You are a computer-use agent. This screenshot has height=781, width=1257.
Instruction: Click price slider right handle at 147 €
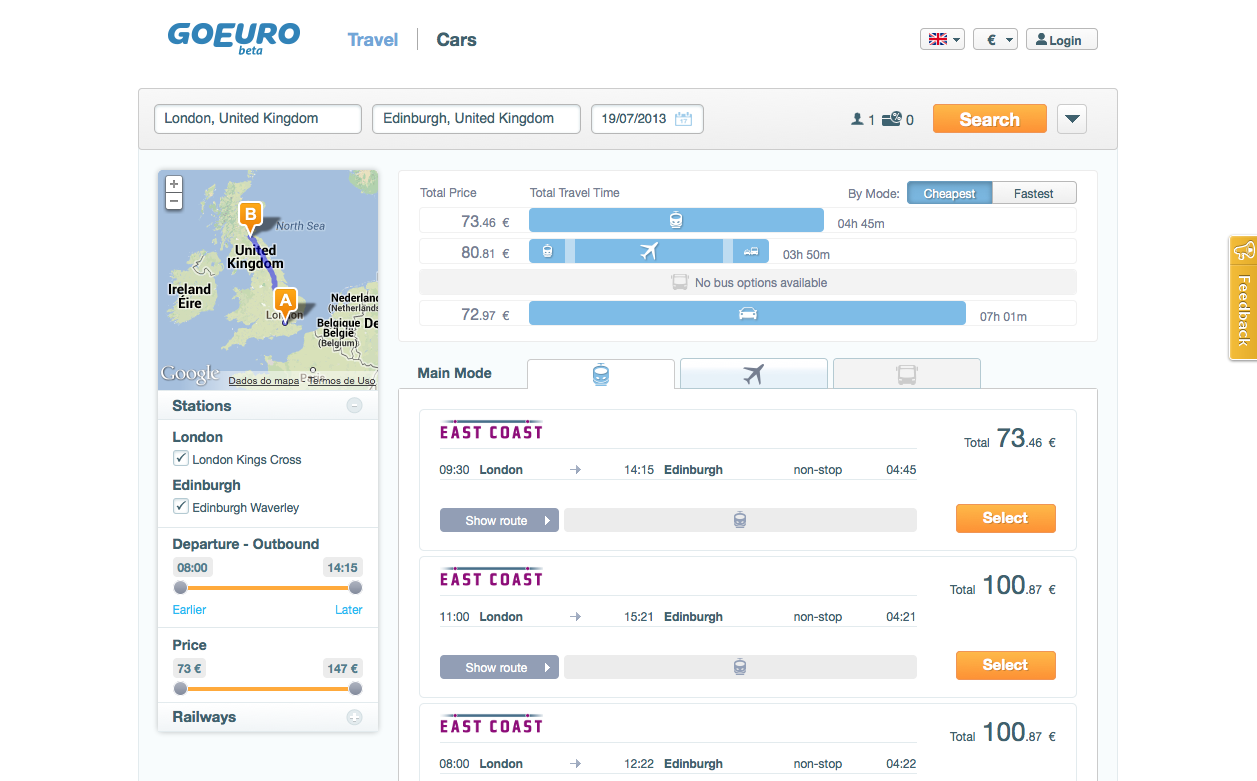click(x=355, y=689)
